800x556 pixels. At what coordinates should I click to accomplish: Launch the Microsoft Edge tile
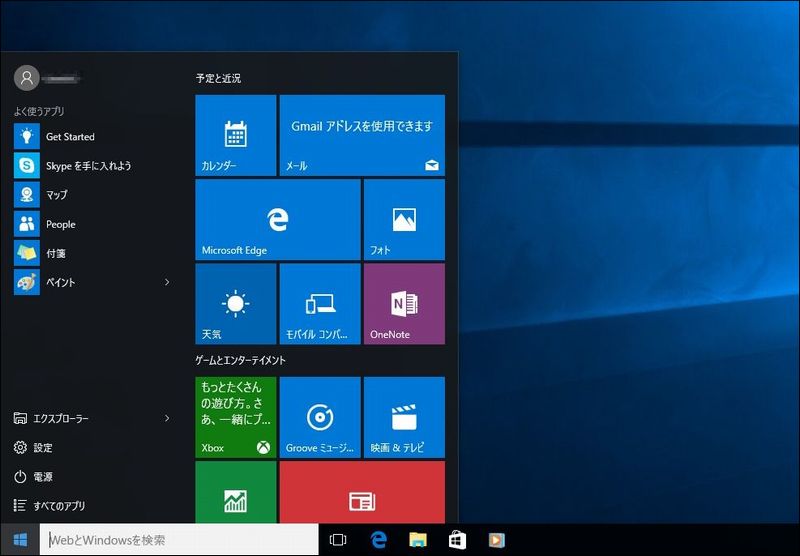click(278, 219)
